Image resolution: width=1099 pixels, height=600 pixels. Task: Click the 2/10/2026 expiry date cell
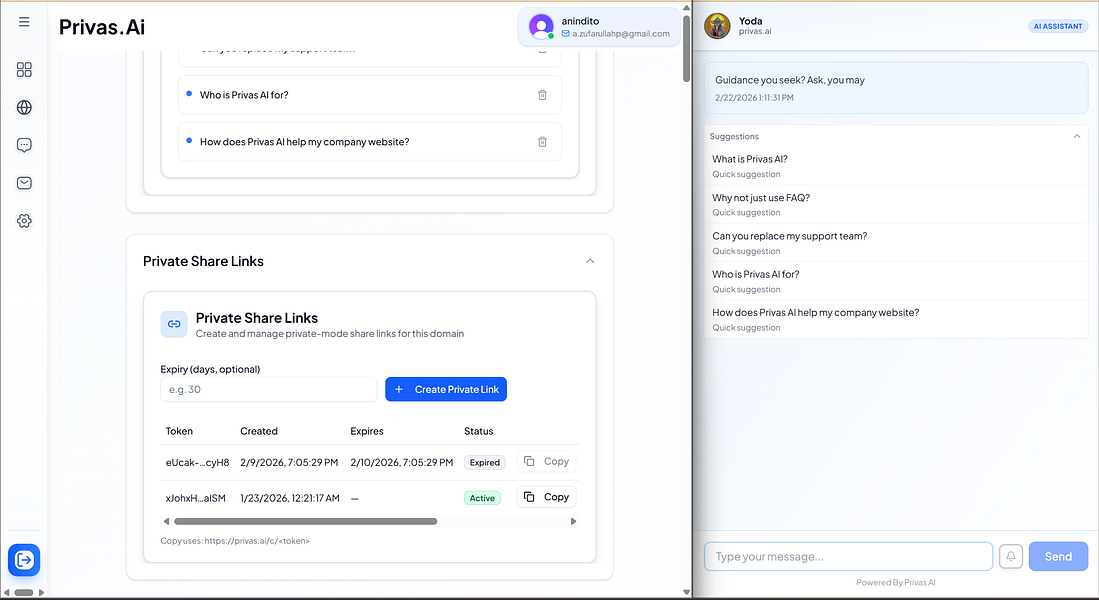click(x=402, y=463)
